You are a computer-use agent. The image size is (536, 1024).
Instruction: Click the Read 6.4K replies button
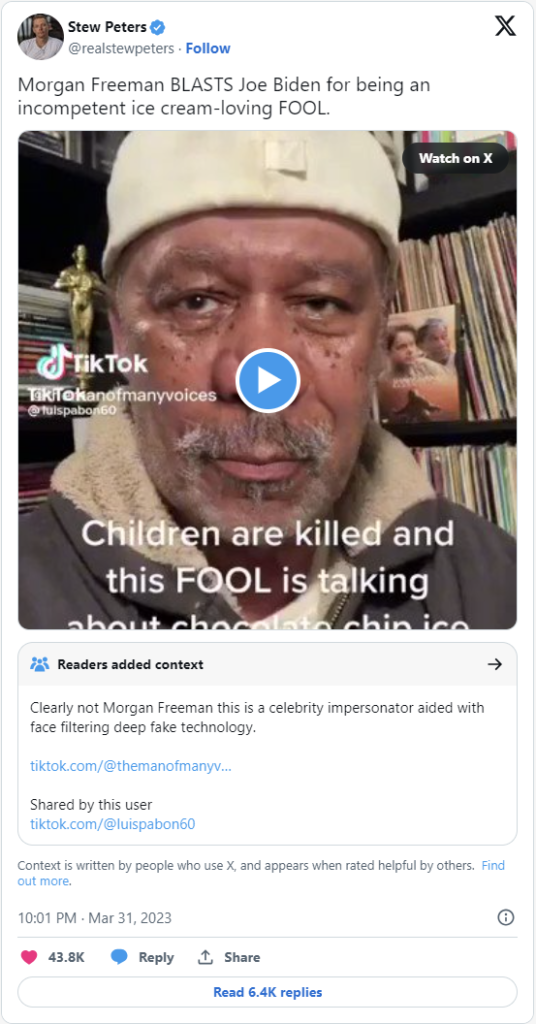point(268,992)
